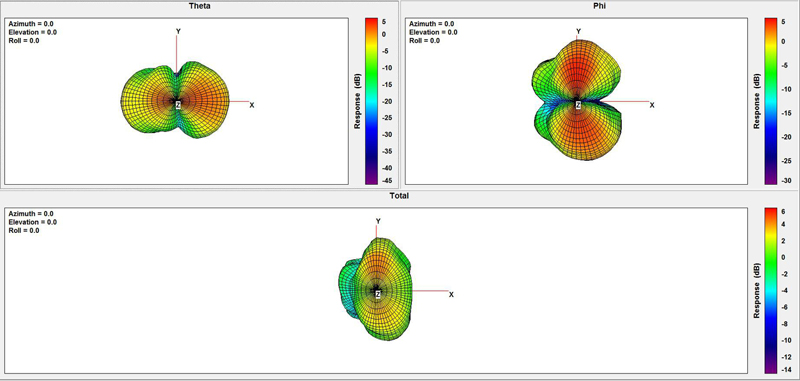Click the Roll = 0.0 label in Theta plot
This screenshot has height=381, width=800.
click(24, 41)
